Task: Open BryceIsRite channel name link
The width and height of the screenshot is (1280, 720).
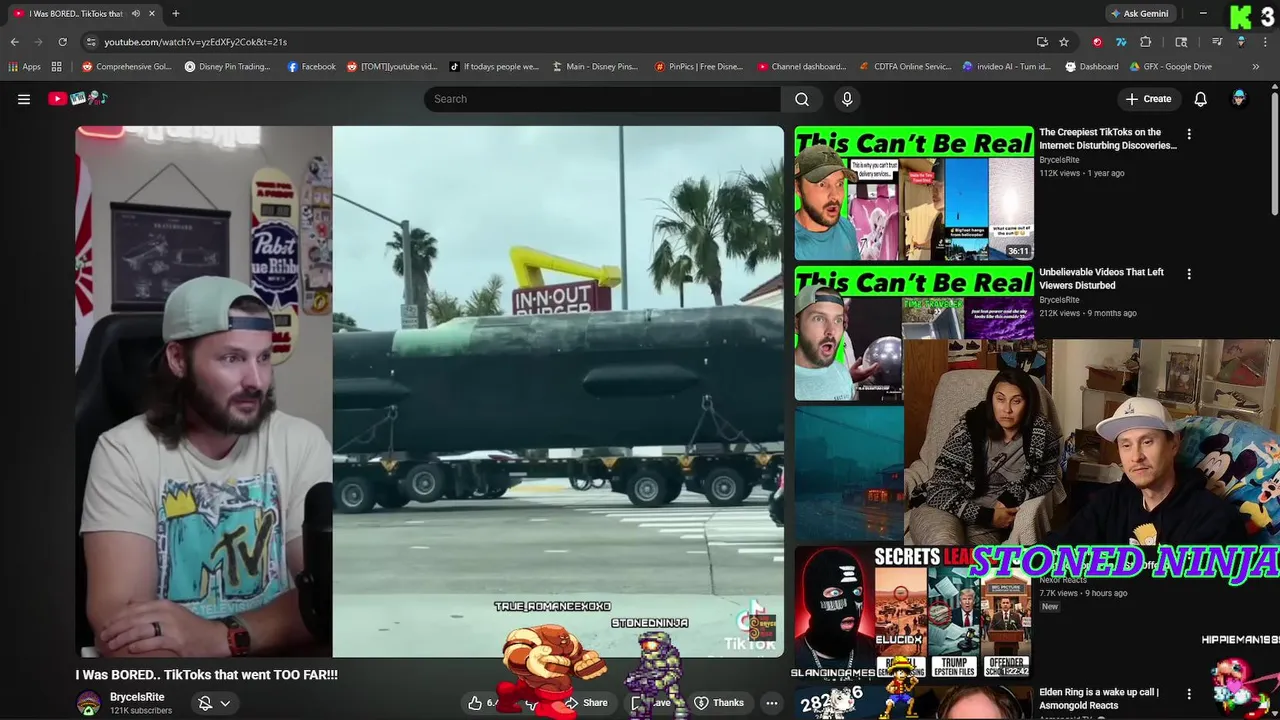Action: click(x=137, y=697)
